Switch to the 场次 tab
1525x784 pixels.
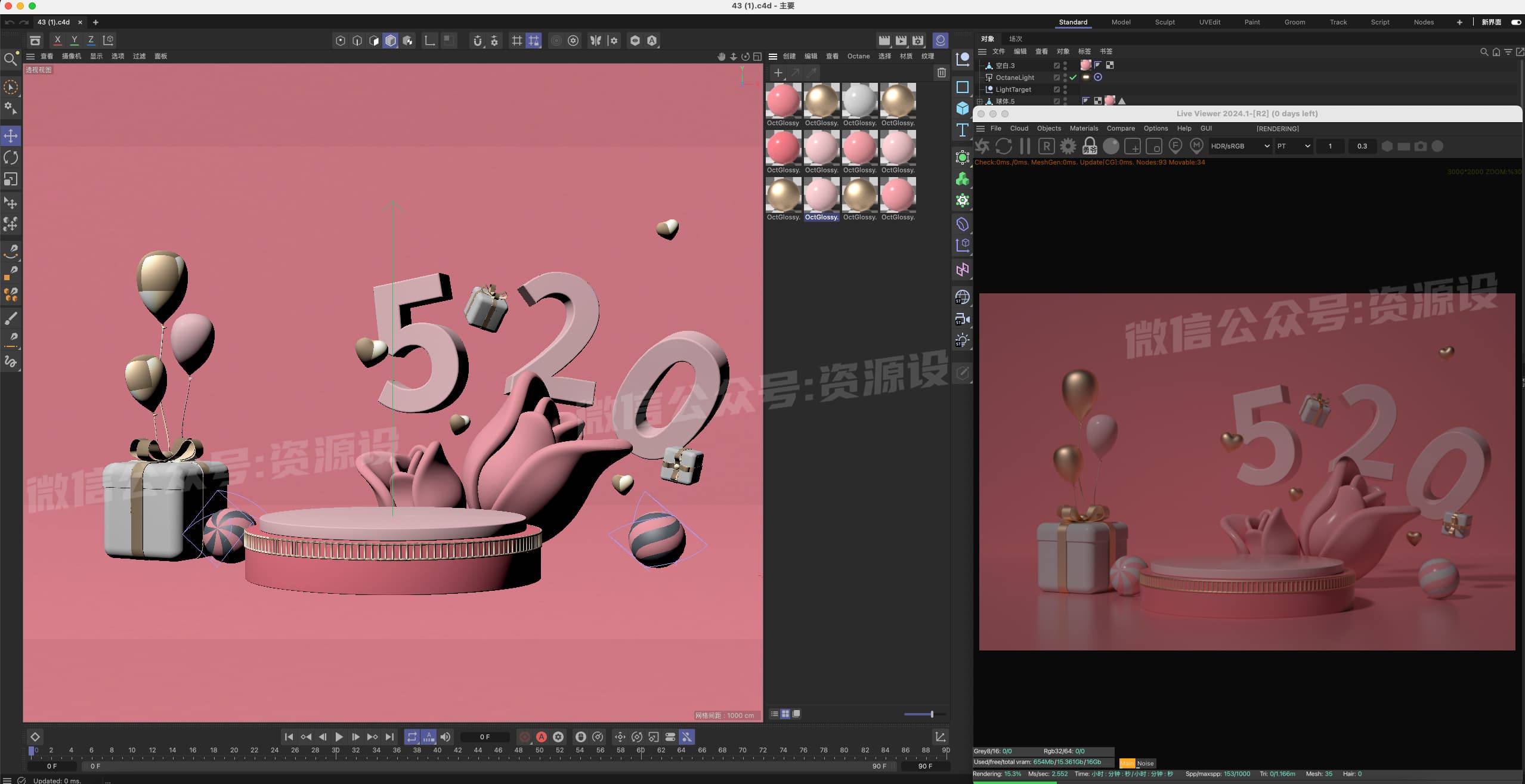[1015, 39]
